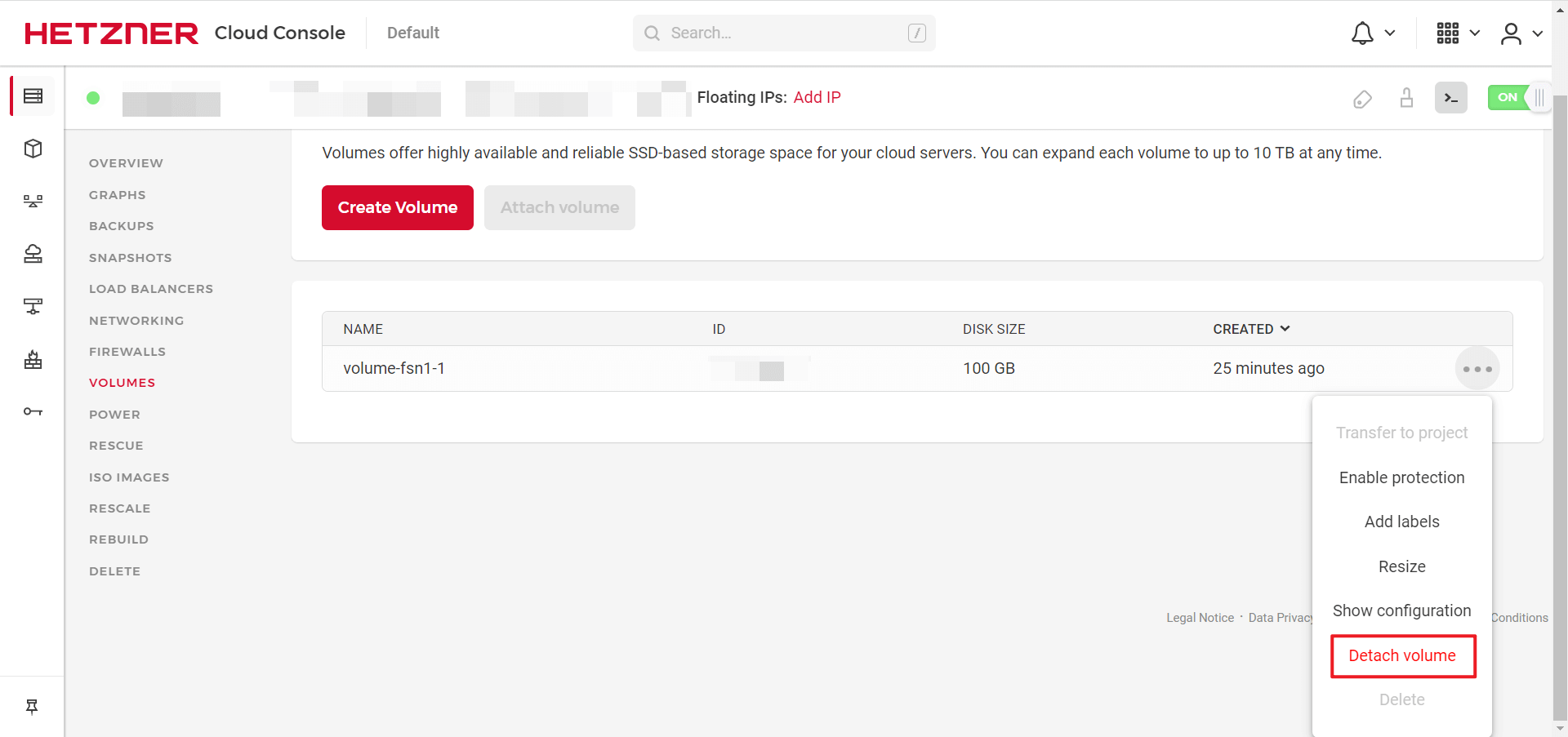This screenshot has width=1568, height=737.
Task: Click the label tag icon in server header
Action: click(1362, 99)
